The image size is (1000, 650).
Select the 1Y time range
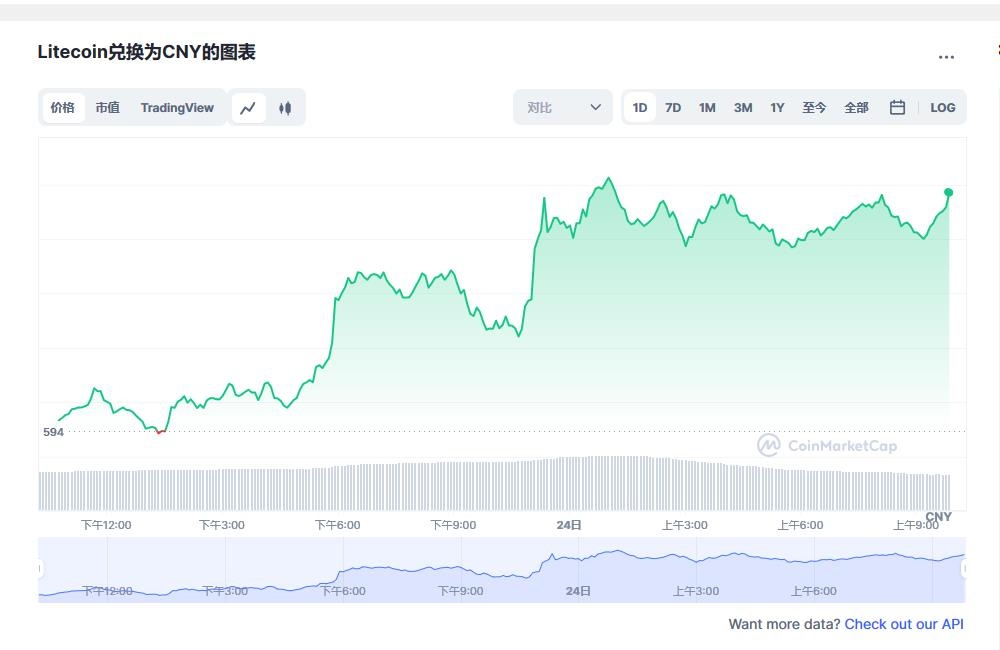click(777, 108)
